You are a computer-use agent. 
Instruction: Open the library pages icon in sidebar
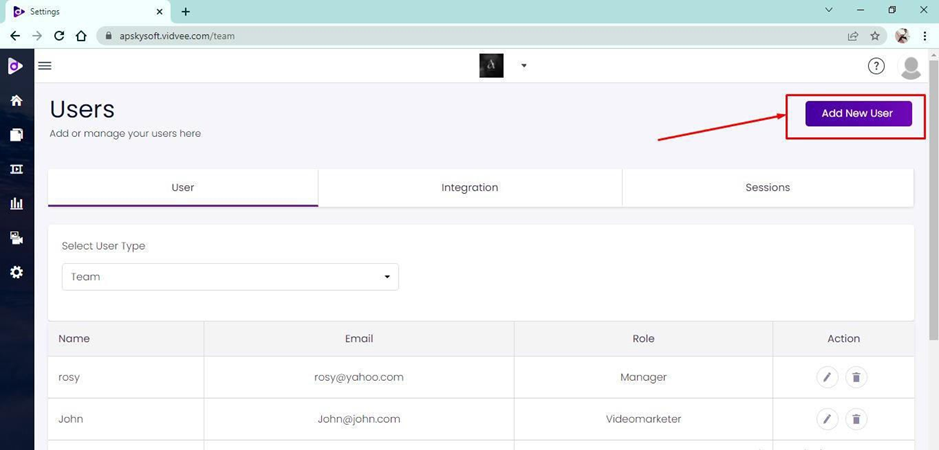coord(17,135)
